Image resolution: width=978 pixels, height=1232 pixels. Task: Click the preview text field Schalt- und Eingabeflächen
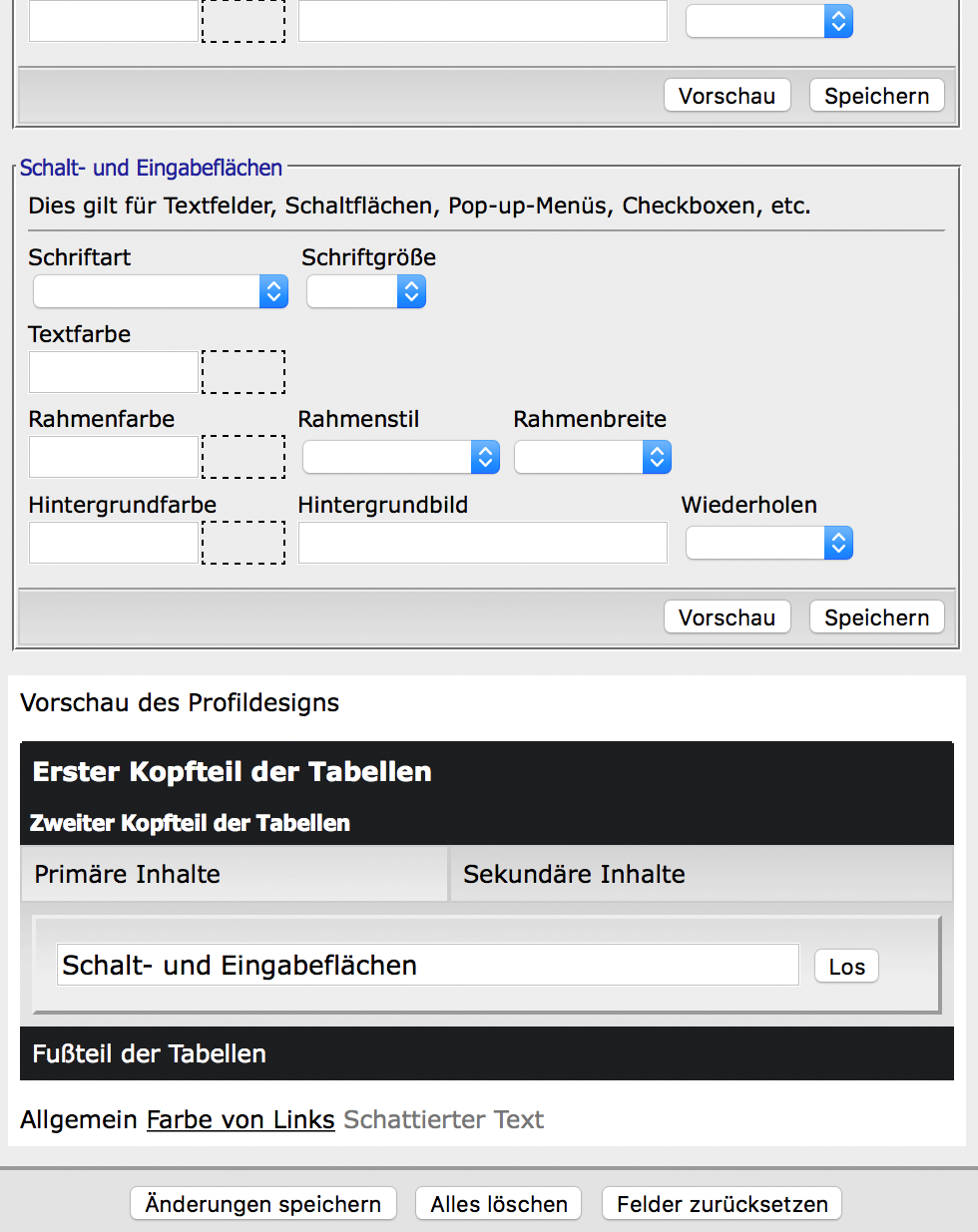coord(428,965)
